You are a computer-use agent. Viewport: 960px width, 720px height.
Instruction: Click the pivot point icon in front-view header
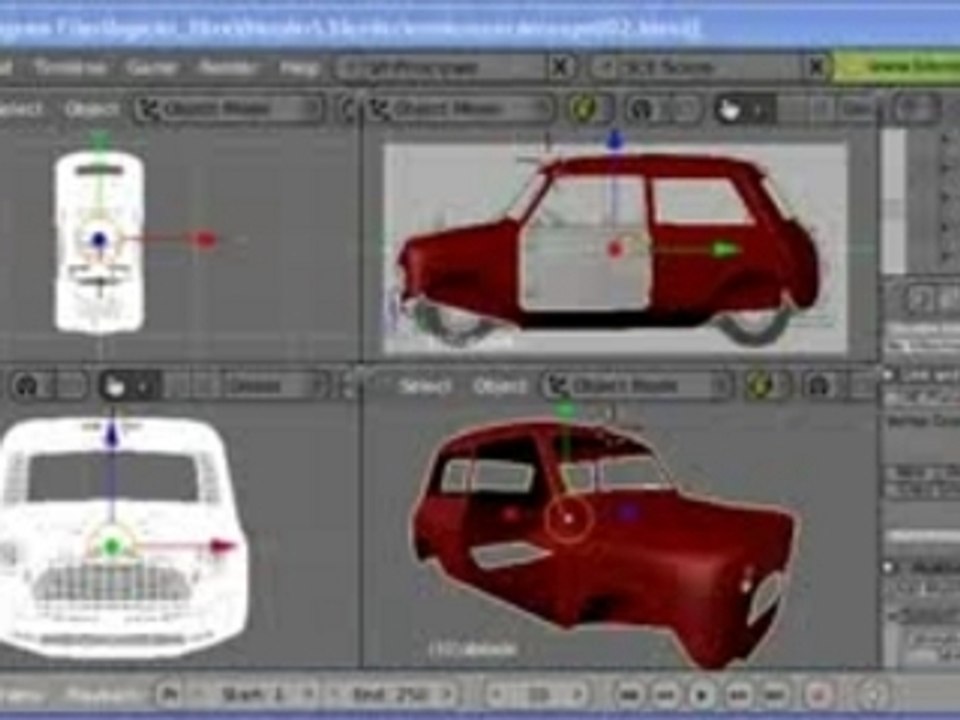coord(27,386)
